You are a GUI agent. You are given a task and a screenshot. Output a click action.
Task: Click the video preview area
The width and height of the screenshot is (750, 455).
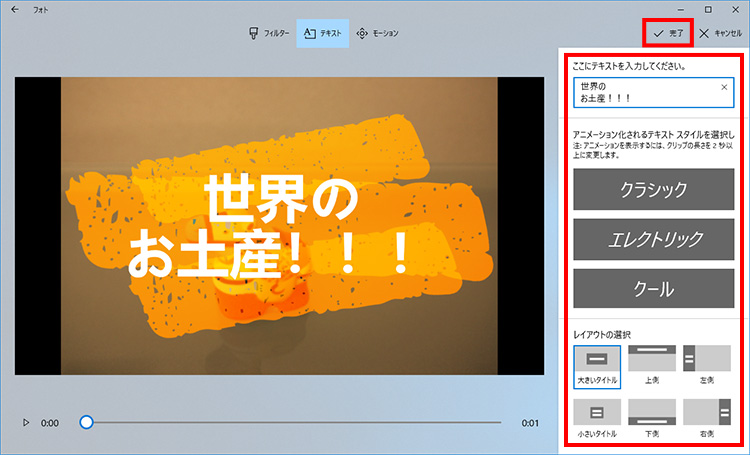278,226
